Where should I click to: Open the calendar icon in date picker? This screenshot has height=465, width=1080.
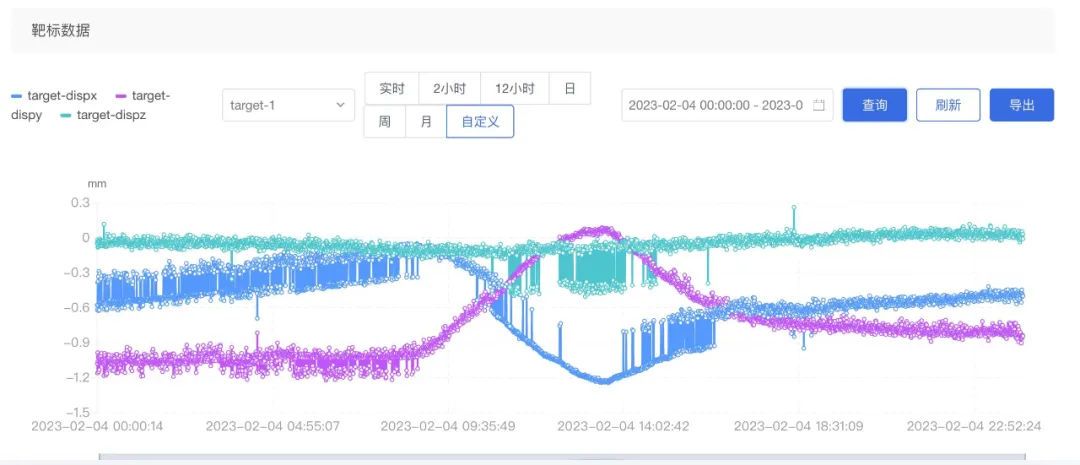click(x=819, y=105)
